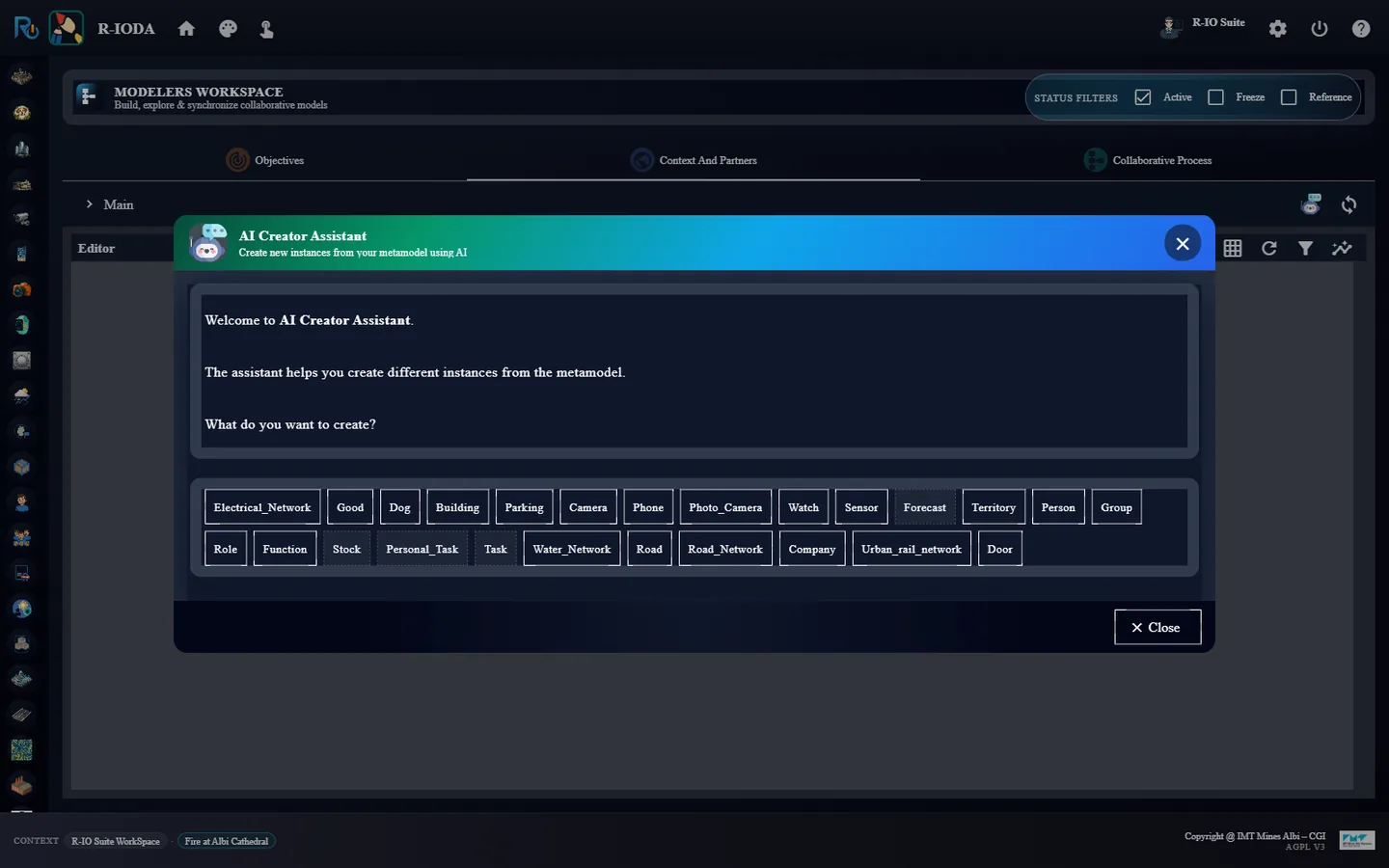Click the R-IODA application logo
This screenshot has width=1389, height=868.
pyautogui.click(x=66, y=28)
